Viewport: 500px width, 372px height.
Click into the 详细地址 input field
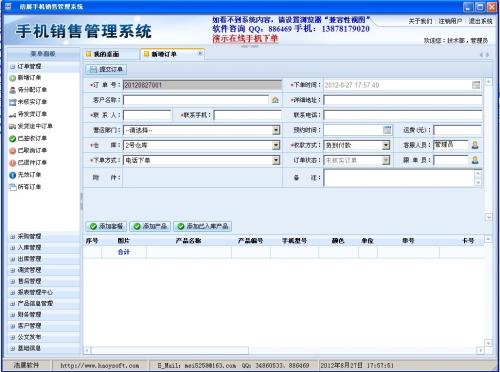point(403,100)
